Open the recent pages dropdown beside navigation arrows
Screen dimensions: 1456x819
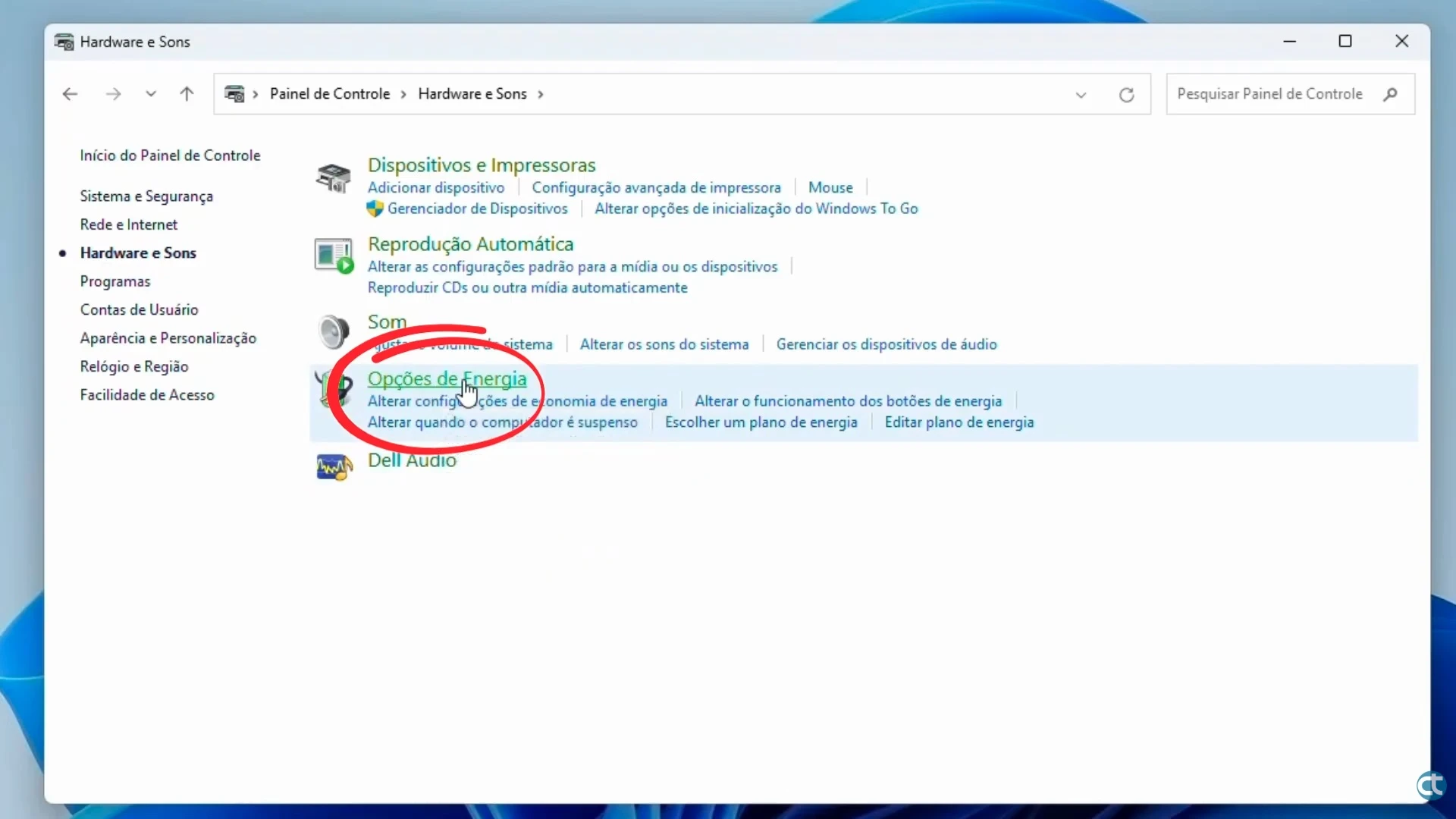(x=150, y=93)
